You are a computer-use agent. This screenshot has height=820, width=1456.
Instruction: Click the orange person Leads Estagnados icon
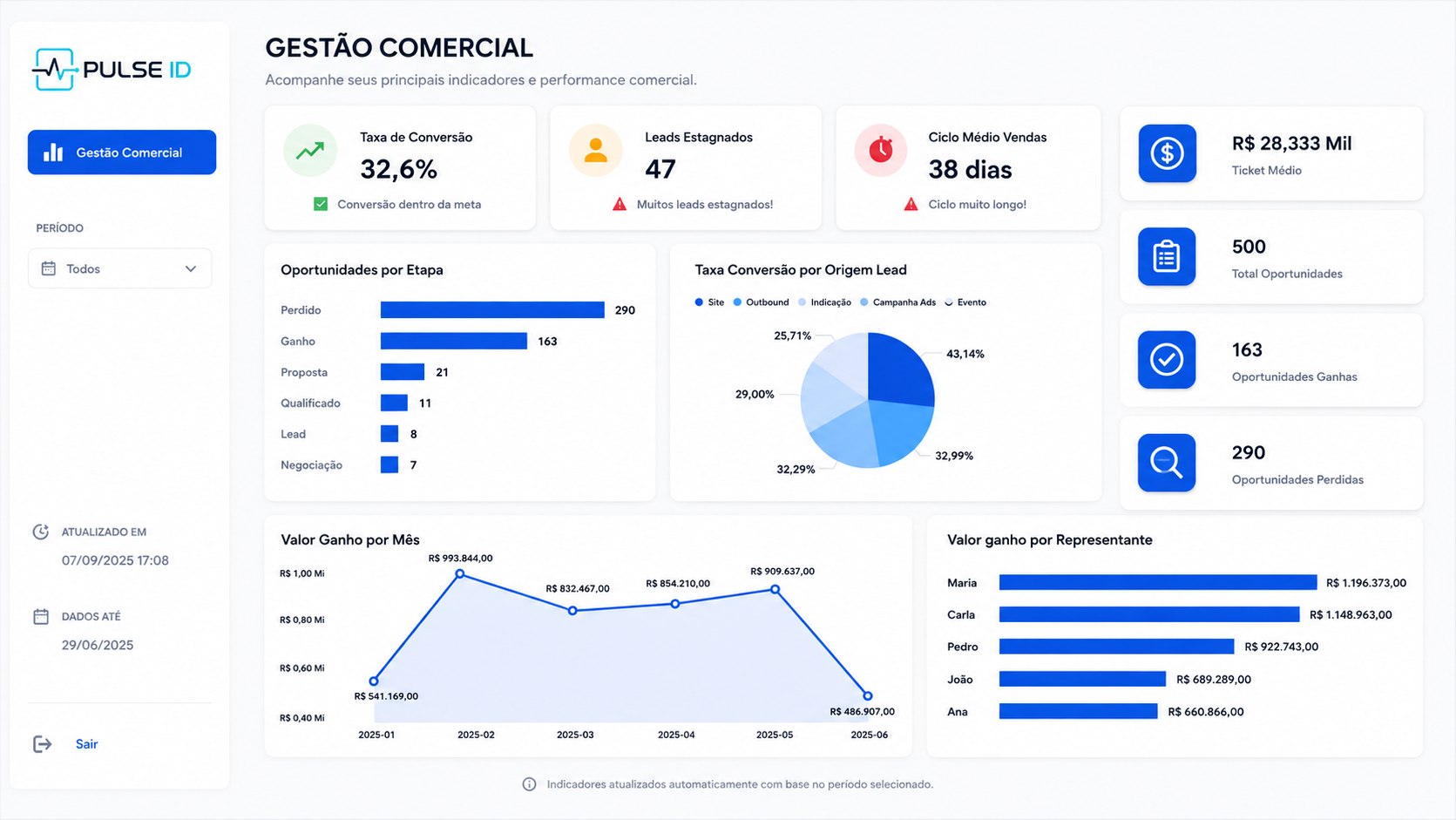click(596, 151)
